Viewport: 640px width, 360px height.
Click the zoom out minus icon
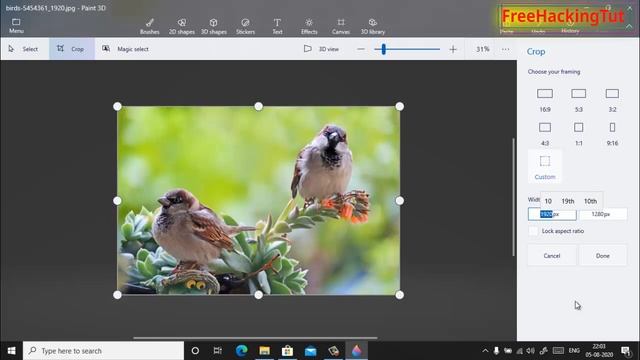(360, 49)
